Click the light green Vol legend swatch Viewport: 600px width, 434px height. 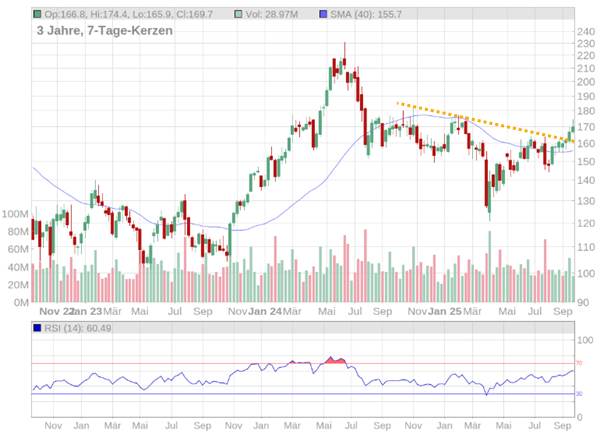(238, 15)
